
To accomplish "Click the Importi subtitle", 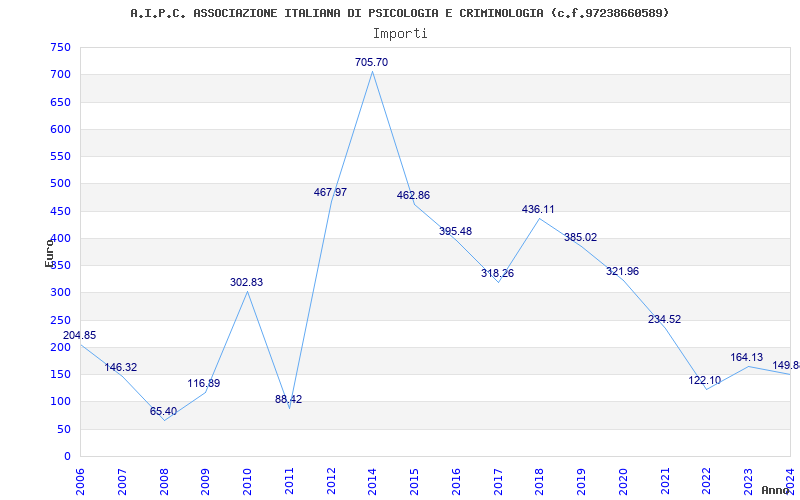I will point(400,34).
